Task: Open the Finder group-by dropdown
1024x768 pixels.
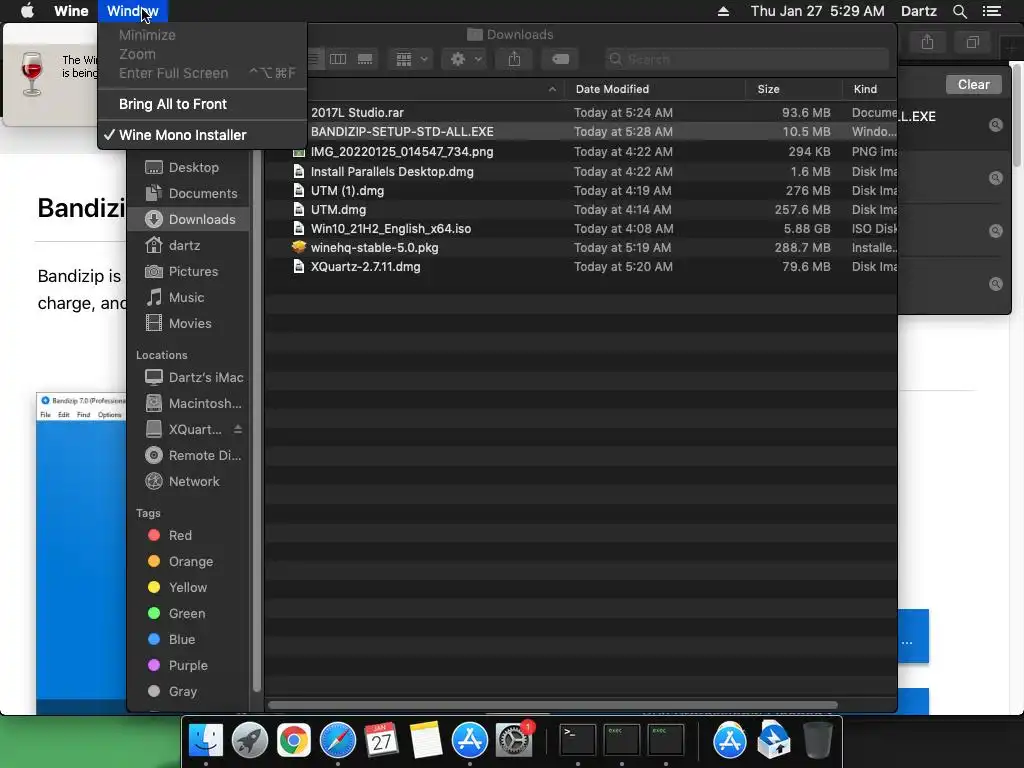Action: point(411,59)
